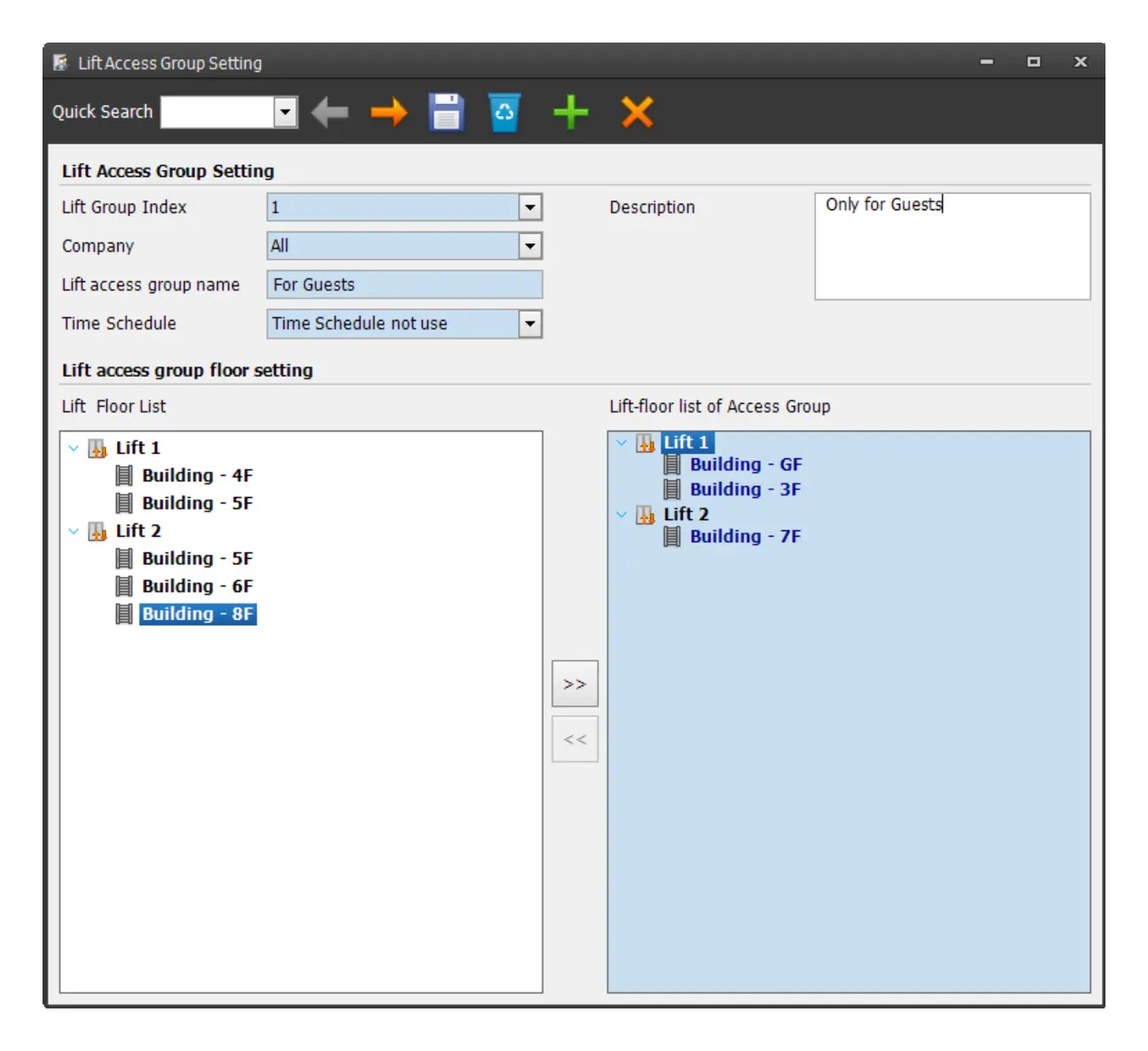The height and width of the screenshot is (1051, 1148).
Task: Click the Lift 2 icon in Access Group list
Action: [646, 515]
